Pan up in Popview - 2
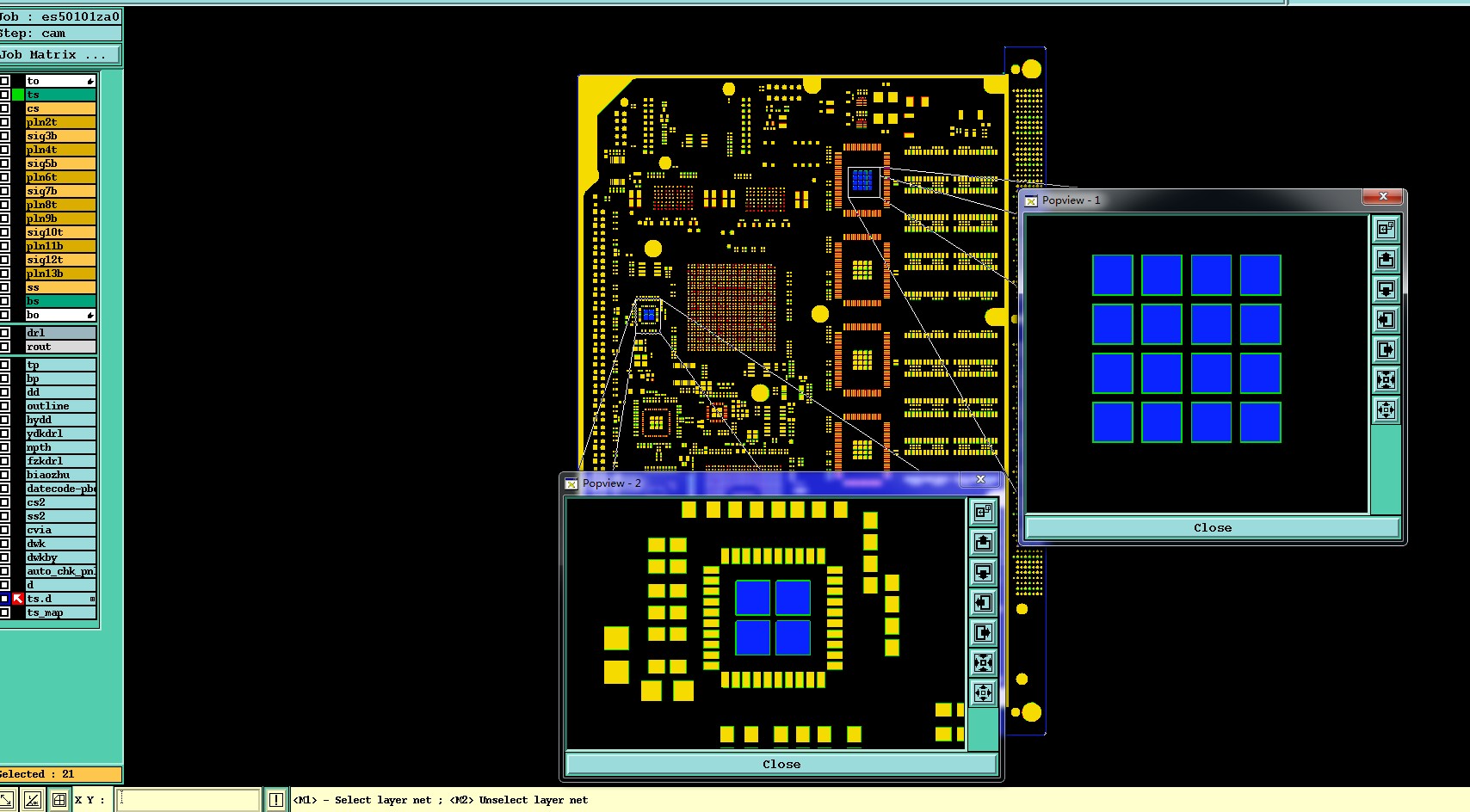1470x812 pixels. pyautogui.click(x=983, y=542)
